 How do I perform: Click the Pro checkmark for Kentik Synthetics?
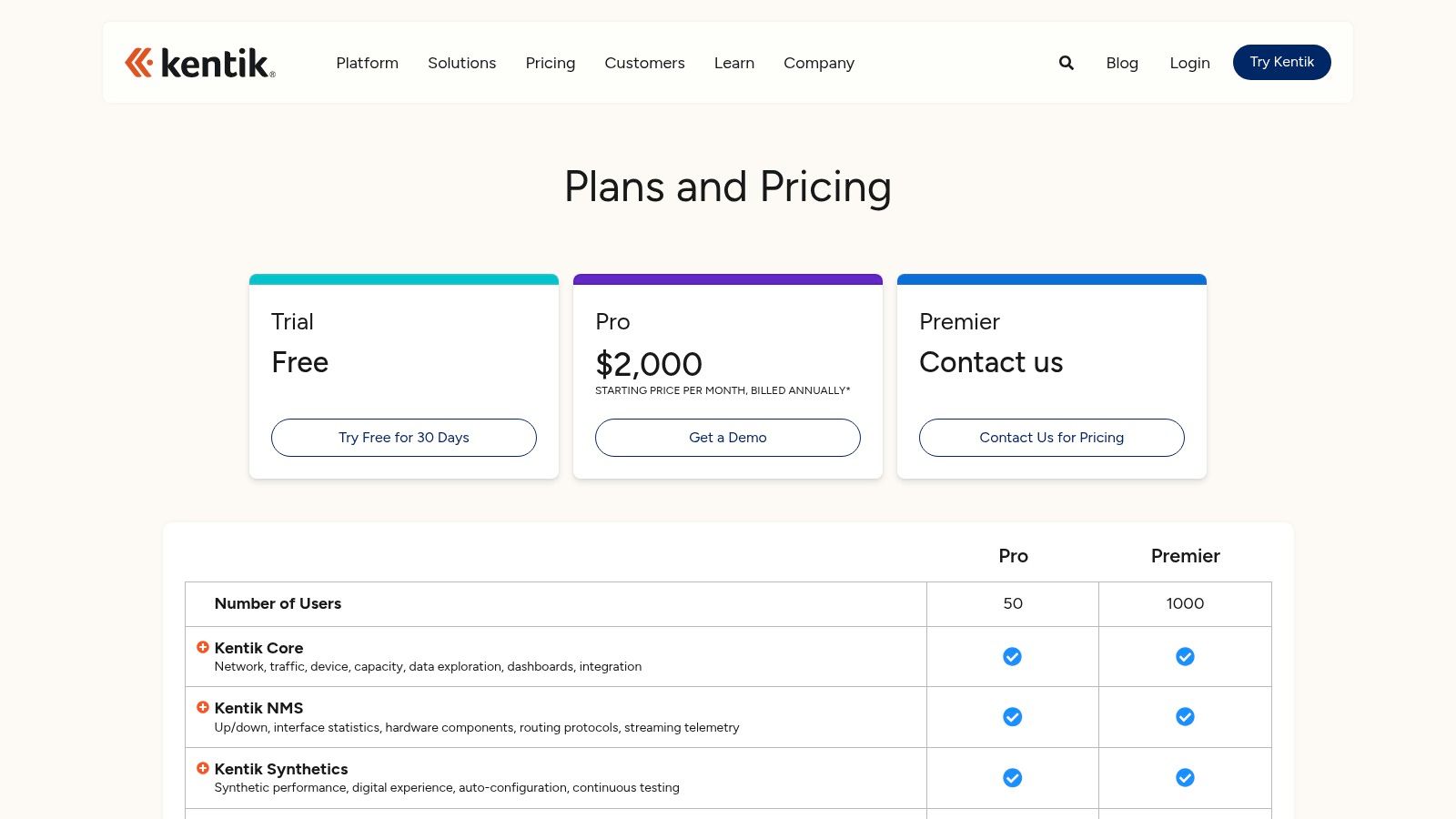coord(1012,777)
